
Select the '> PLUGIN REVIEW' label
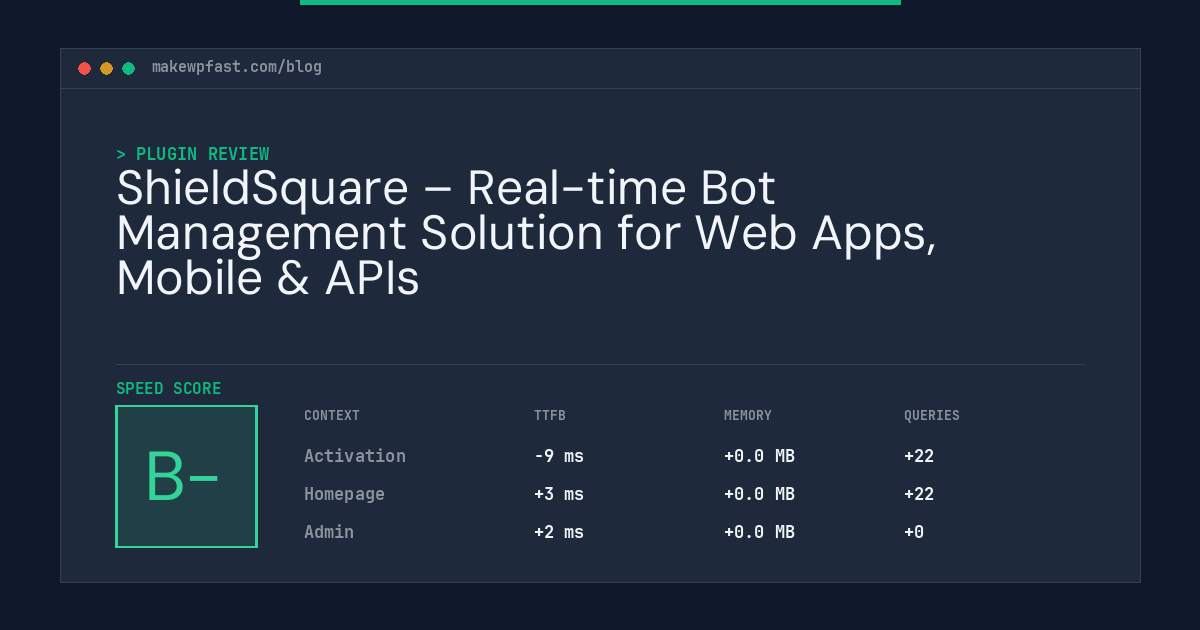click(x=193, y=154)
